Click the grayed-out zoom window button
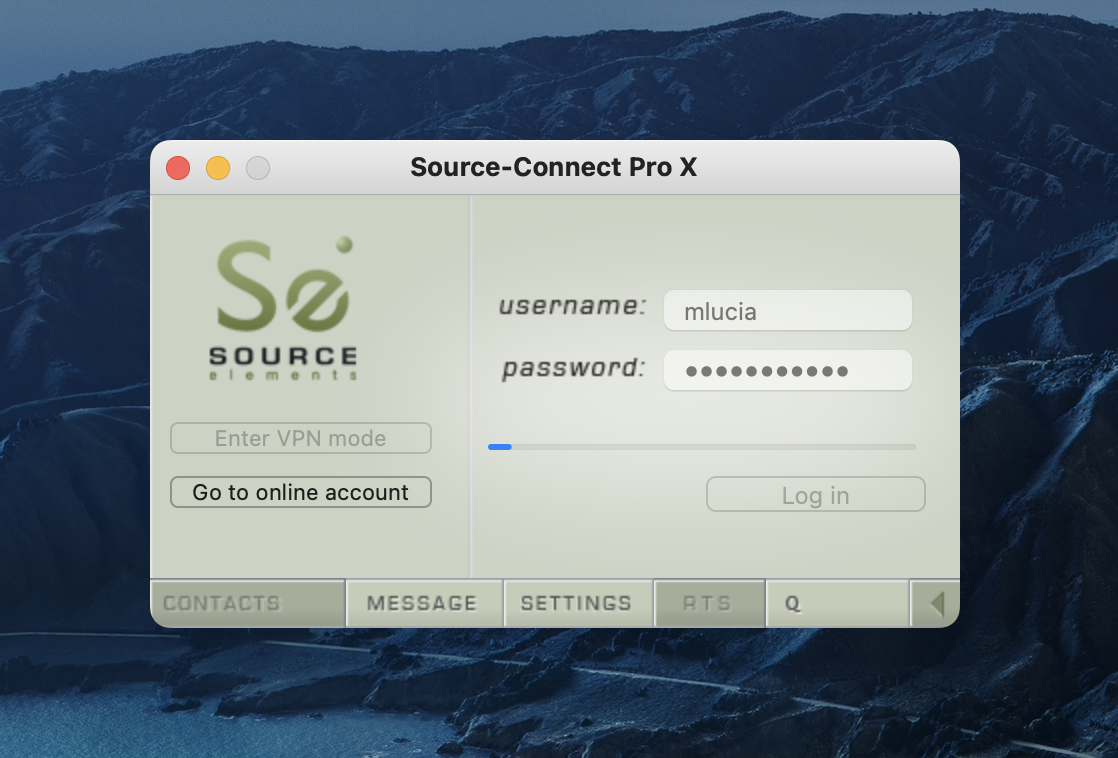 click(258, 168)
